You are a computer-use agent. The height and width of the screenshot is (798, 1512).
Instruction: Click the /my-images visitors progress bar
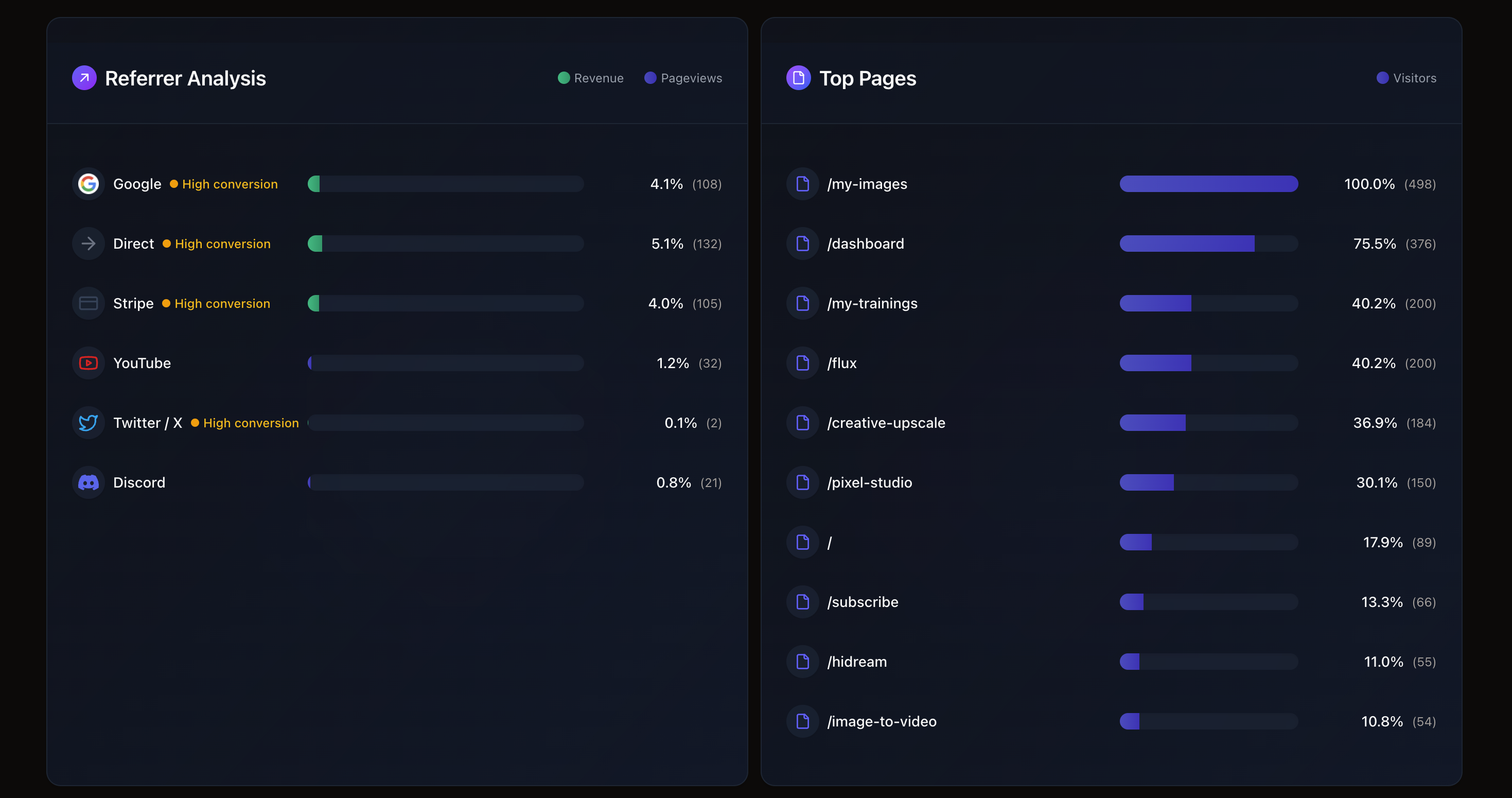(x=1208, y=184)
